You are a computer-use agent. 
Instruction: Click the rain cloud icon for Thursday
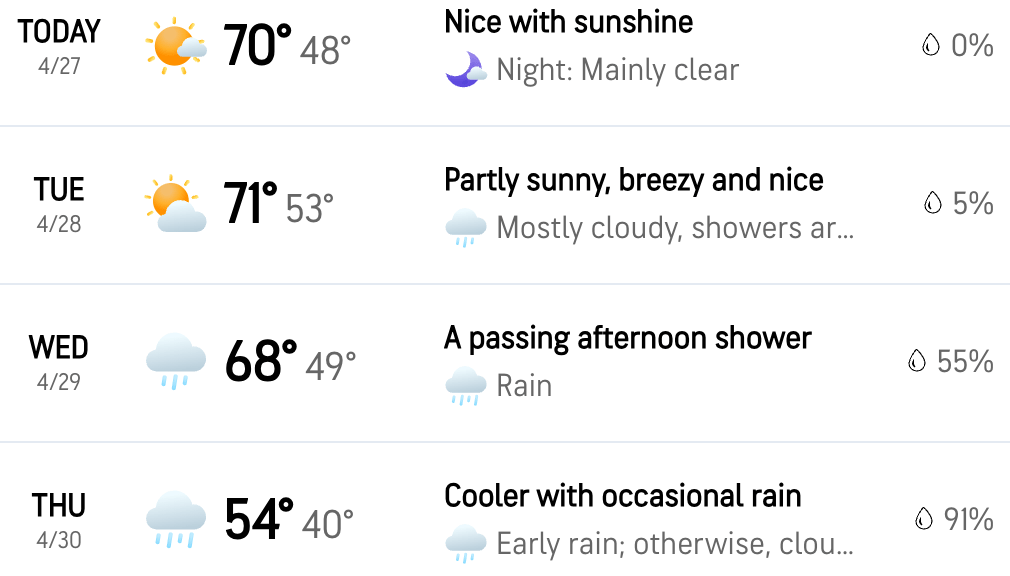(x=176, y=519)
